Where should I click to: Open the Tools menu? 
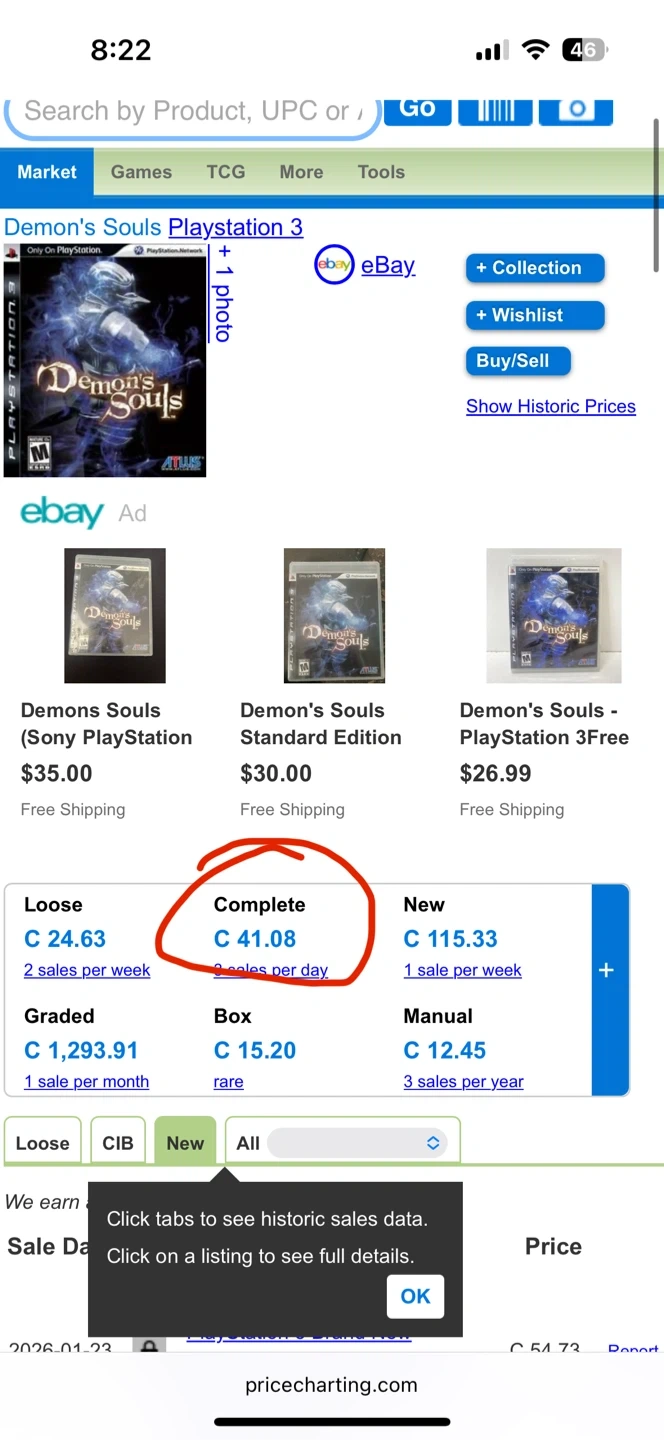pyautogui.click(x=381, y=172)
